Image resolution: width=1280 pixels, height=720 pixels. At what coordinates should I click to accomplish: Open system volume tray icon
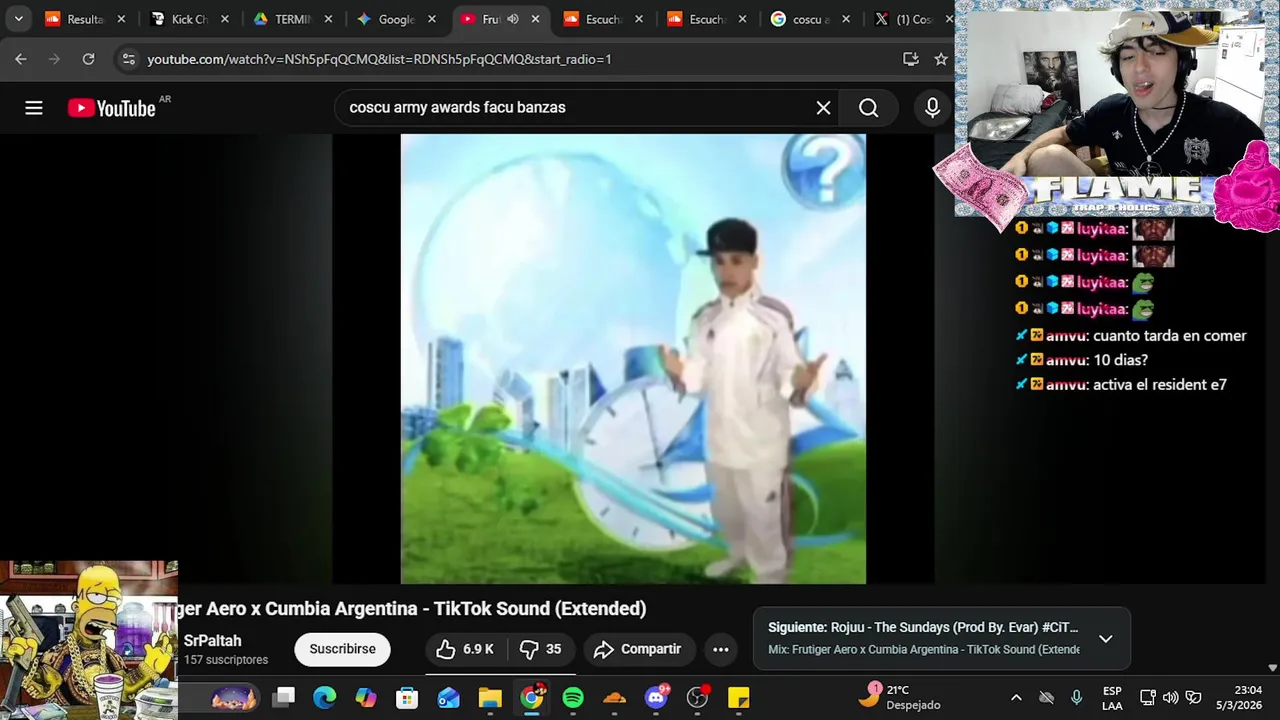pos(1170,698)
